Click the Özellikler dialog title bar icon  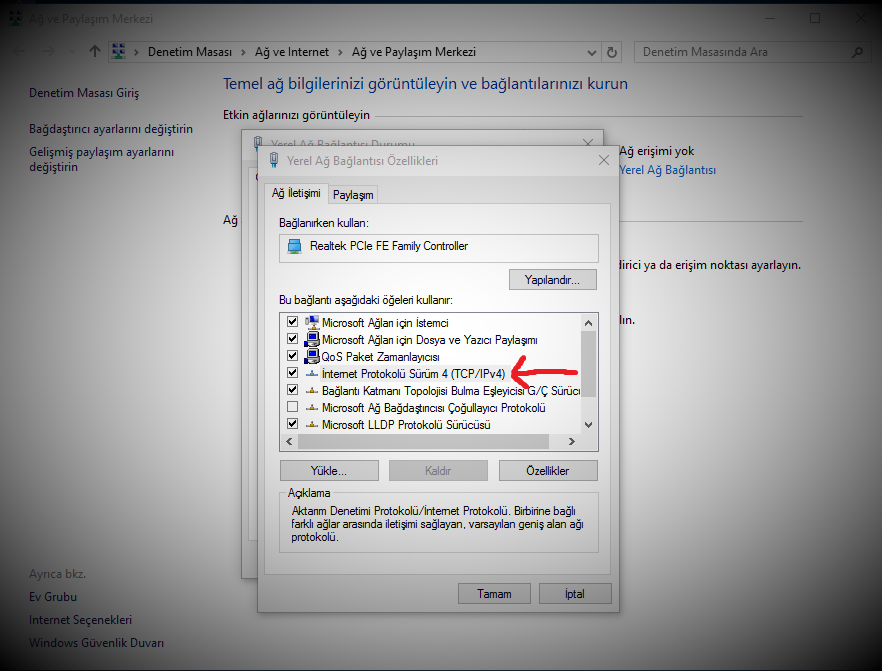click(x=274, y=160)
